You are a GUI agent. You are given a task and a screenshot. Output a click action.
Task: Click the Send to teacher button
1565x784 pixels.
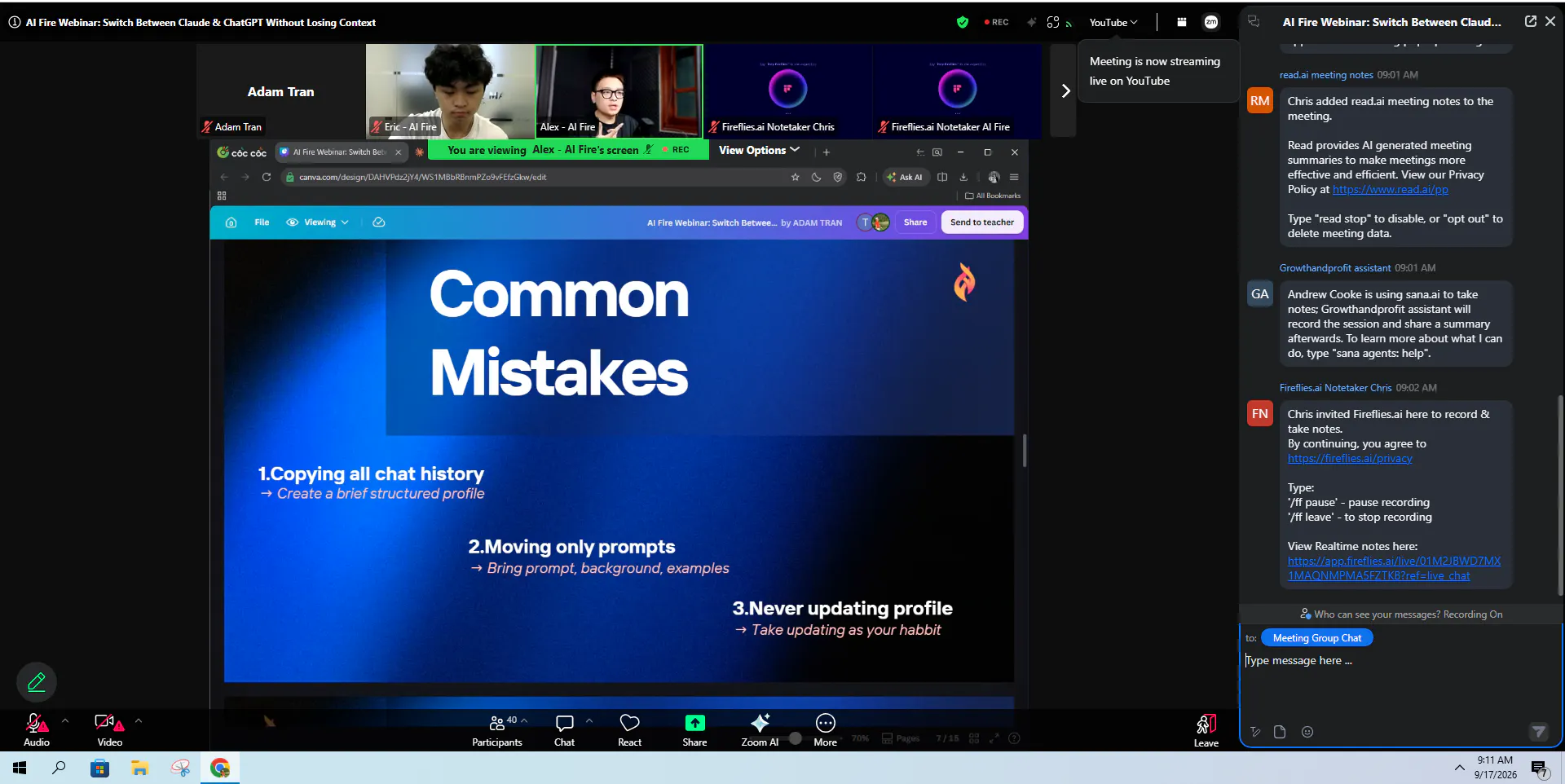click(982, 222)
